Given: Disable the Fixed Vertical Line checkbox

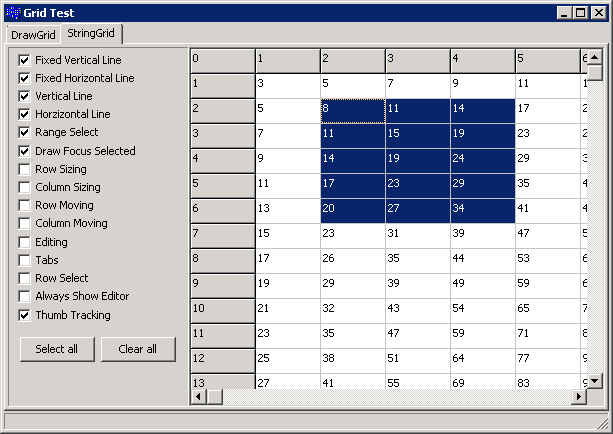Looking at the screenshot, I should [24, 60].
